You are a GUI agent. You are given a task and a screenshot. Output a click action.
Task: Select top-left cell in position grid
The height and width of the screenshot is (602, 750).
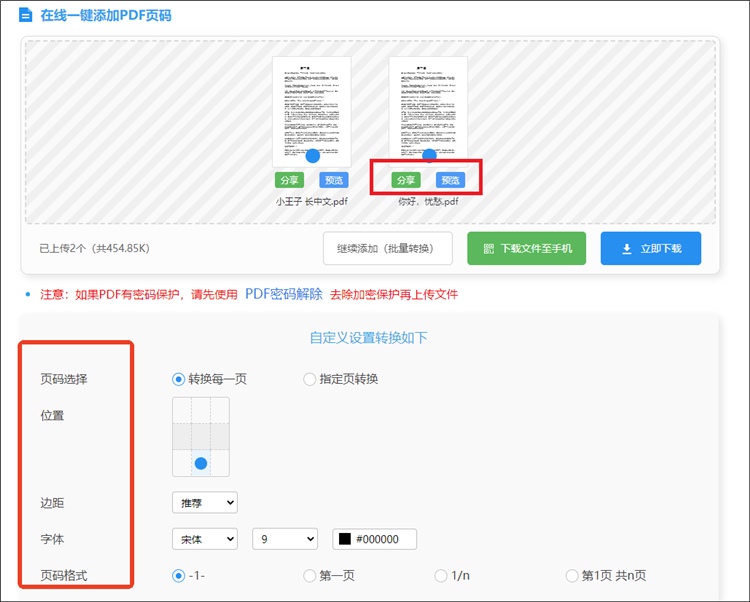tap(182, 410)
